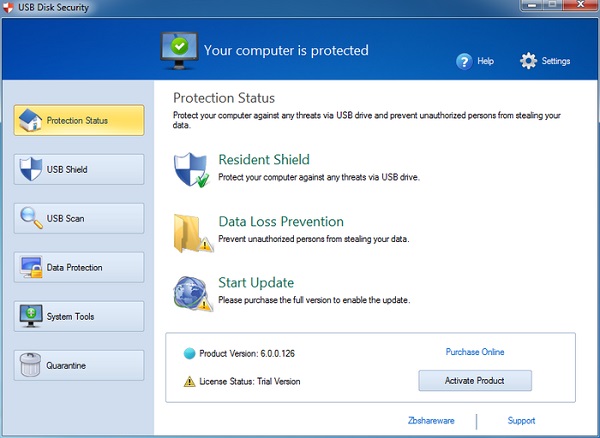Click "Protect your computer against any threats via USB drive." text
The image size is (600, 438).
[319, 177]
